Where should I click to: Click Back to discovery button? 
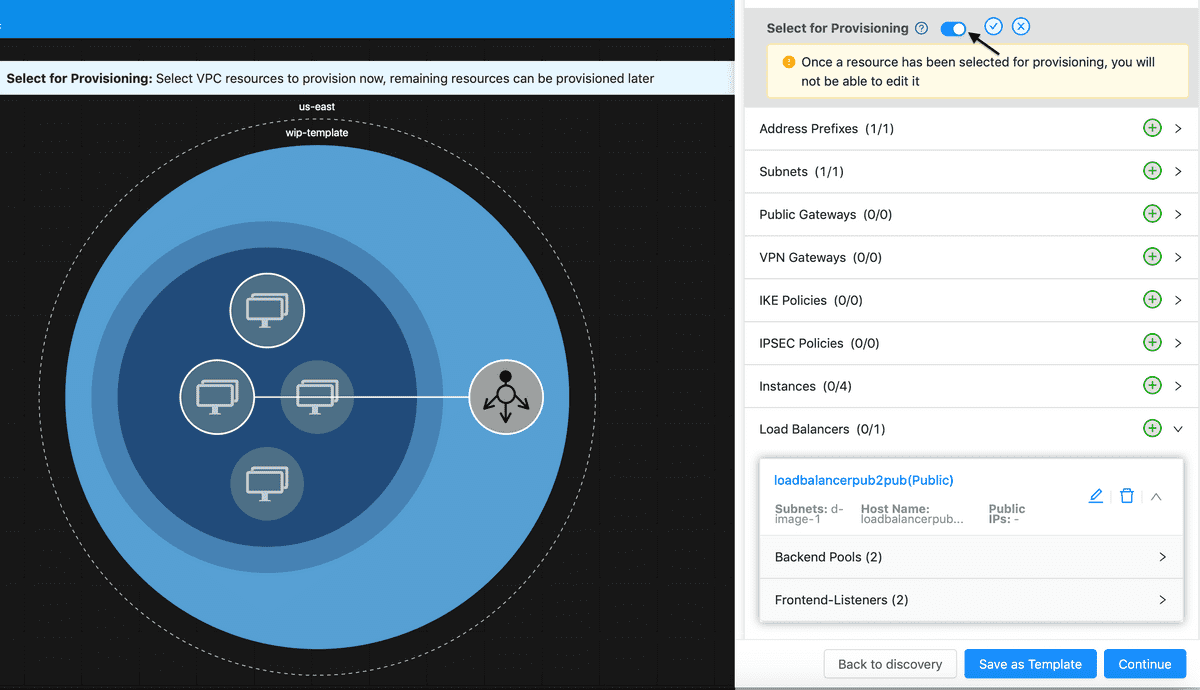coord(890,664)
